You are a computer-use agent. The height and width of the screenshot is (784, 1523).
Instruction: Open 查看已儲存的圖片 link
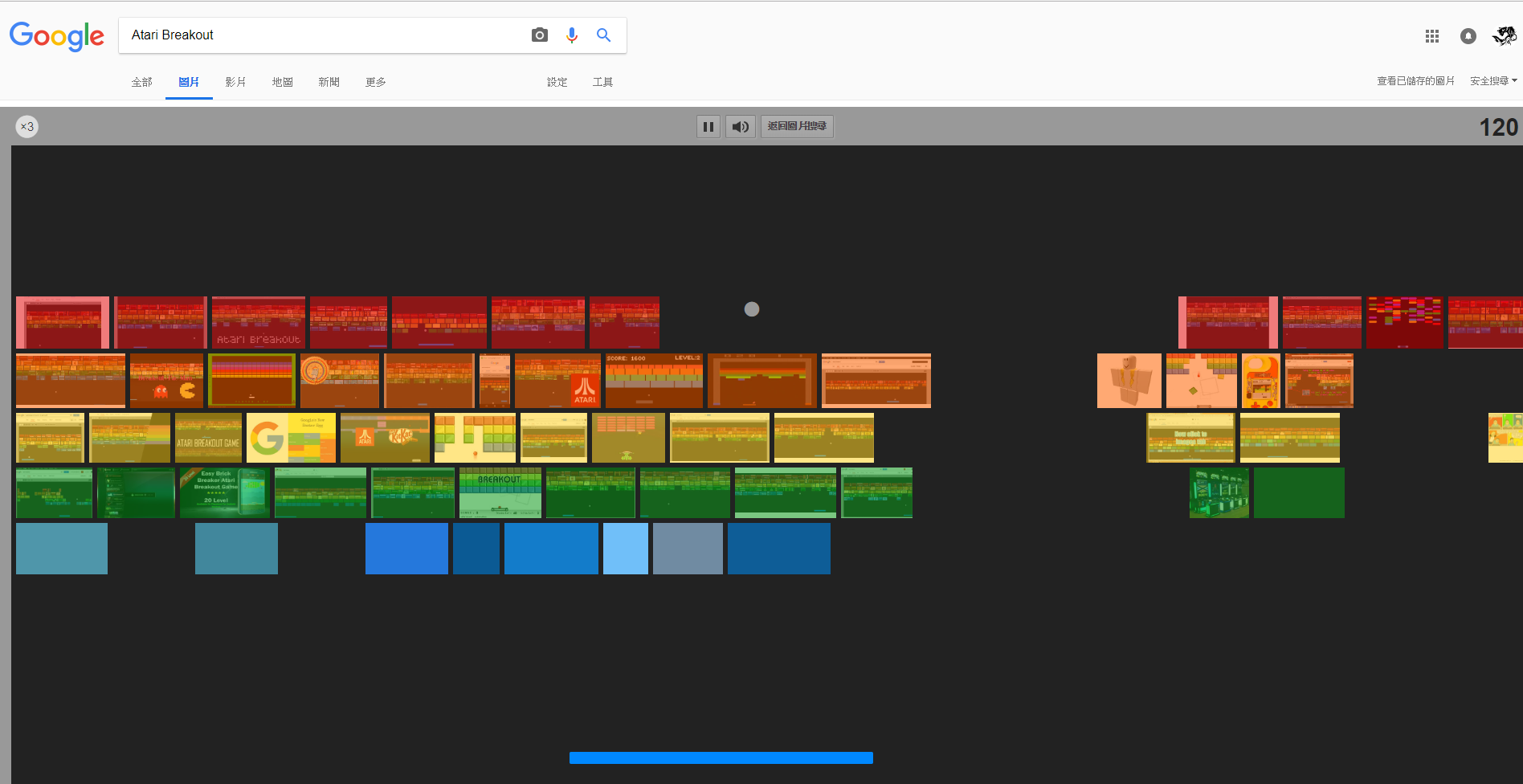tap(1415, 81)
